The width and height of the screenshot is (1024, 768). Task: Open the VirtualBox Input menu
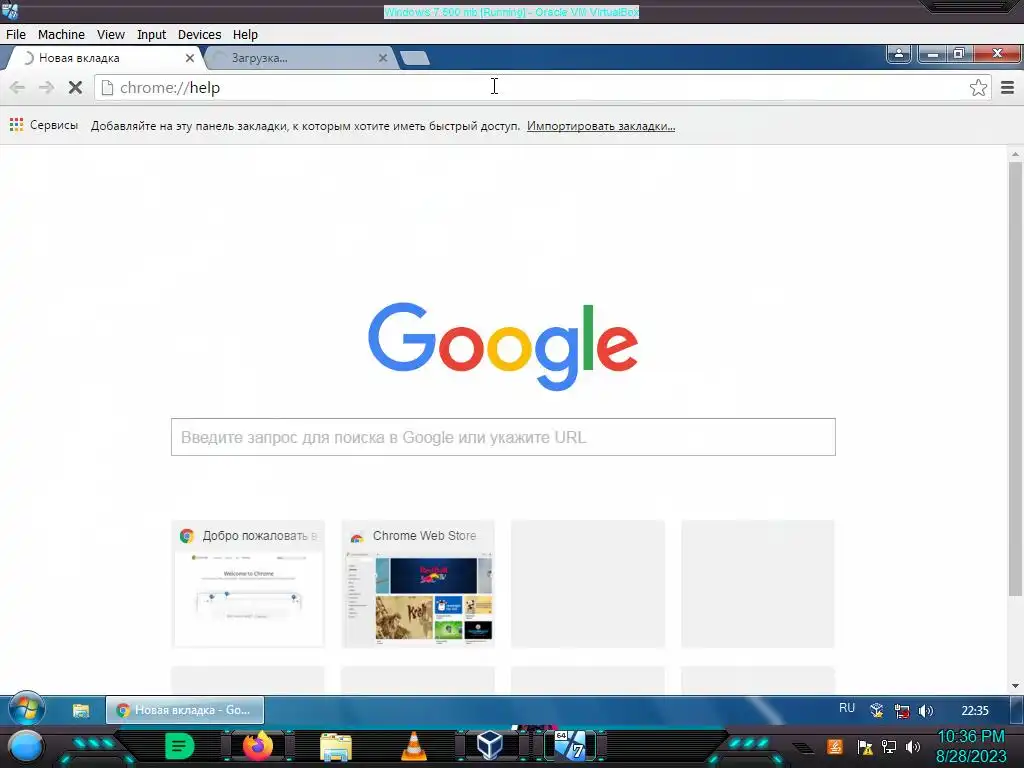[152, 35]
